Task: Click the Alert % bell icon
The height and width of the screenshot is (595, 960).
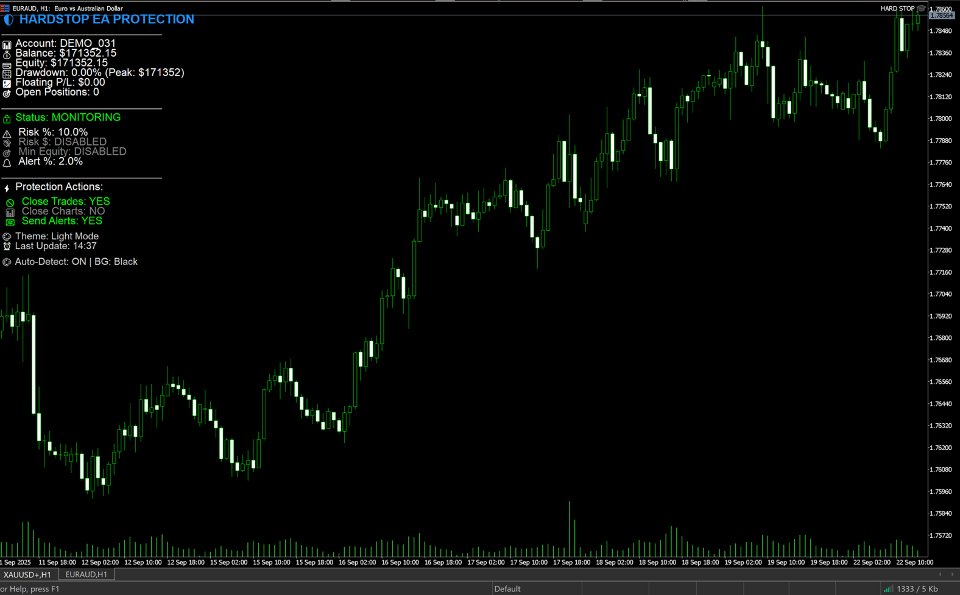Action: [x=8, y=161]
